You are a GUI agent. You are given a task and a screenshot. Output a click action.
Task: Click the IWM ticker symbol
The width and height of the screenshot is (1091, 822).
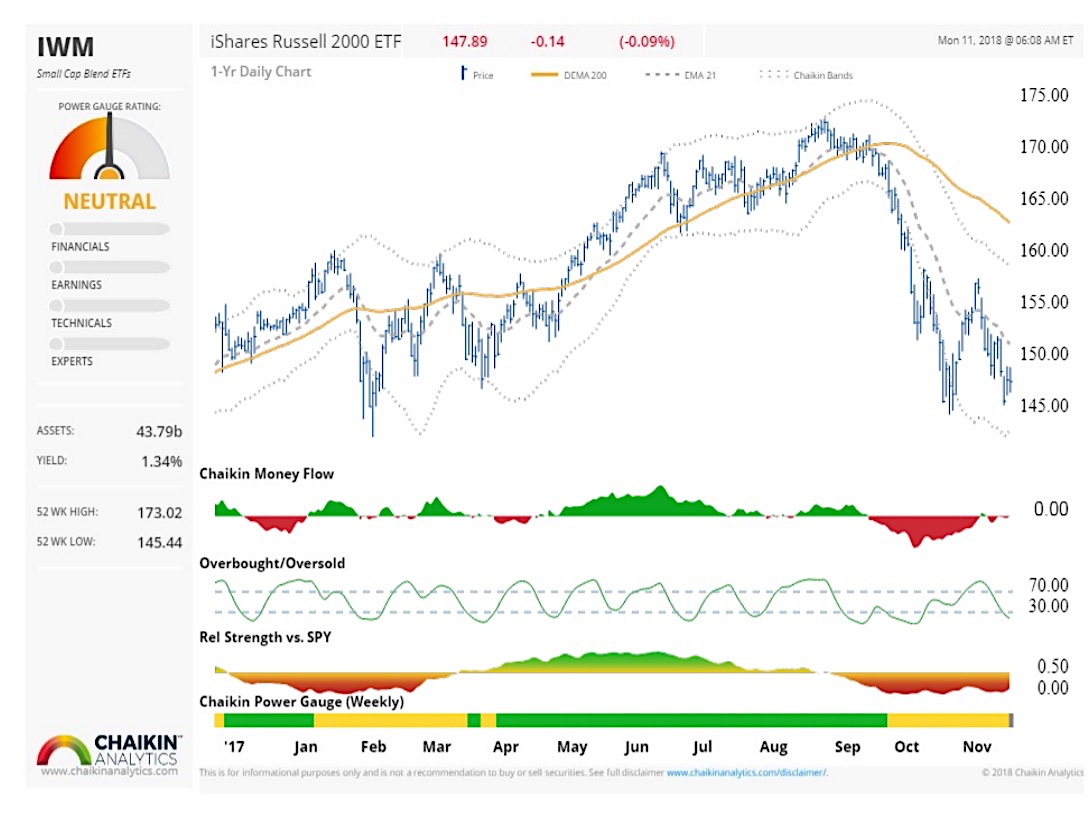click(65, 47)
